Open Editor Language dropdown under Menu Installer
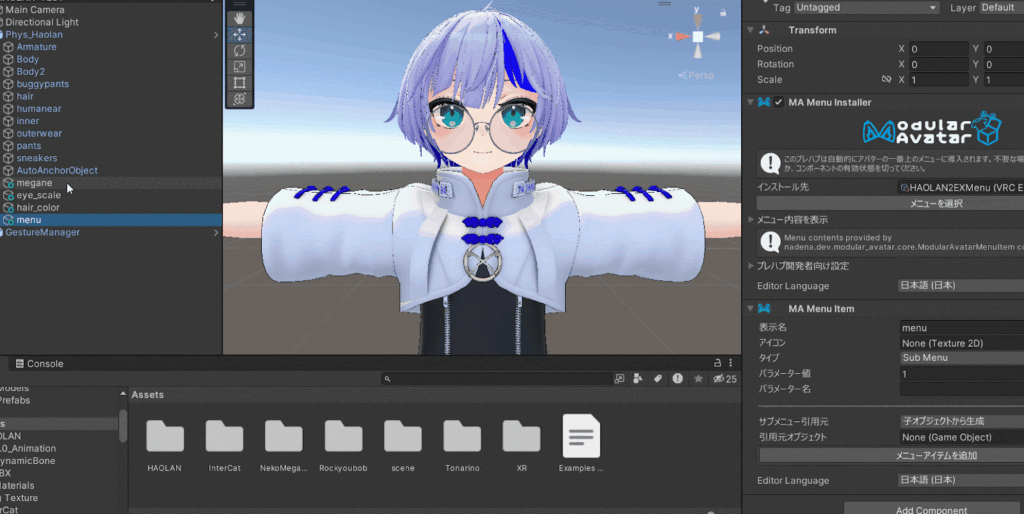The height and width of the screenshot is (514, 1024). pos(961,285)
